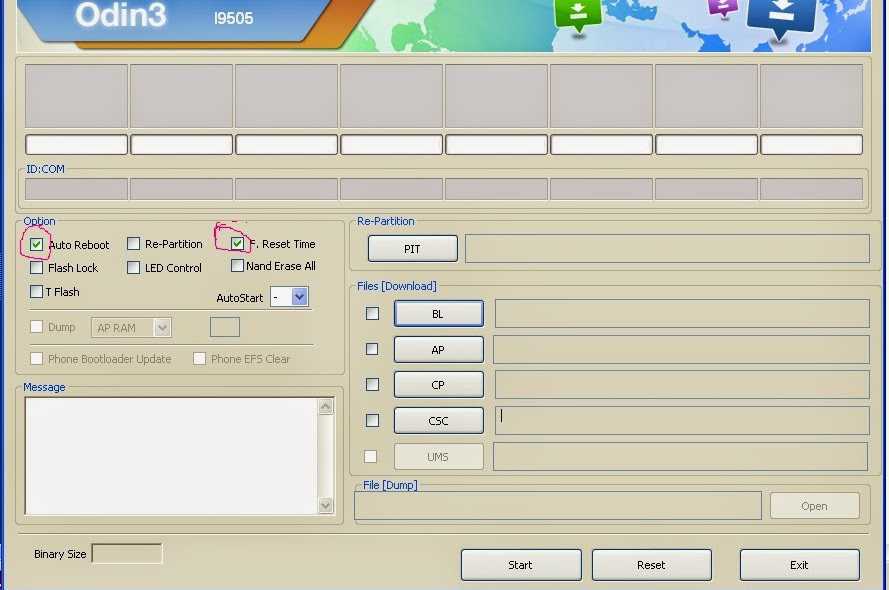The image size is (889, 590).
Task: Open the AutoStart dropdown
Action: coord(289,296)
